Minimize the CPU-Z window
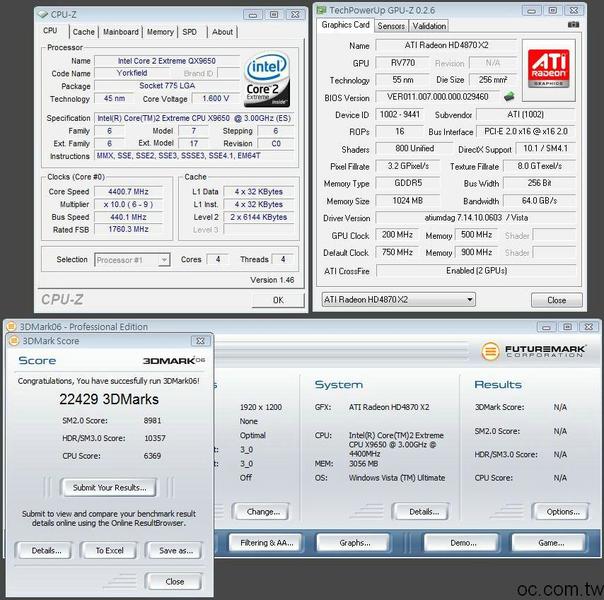The height and width of the screenshot is (600, 604). coord(253,15)
